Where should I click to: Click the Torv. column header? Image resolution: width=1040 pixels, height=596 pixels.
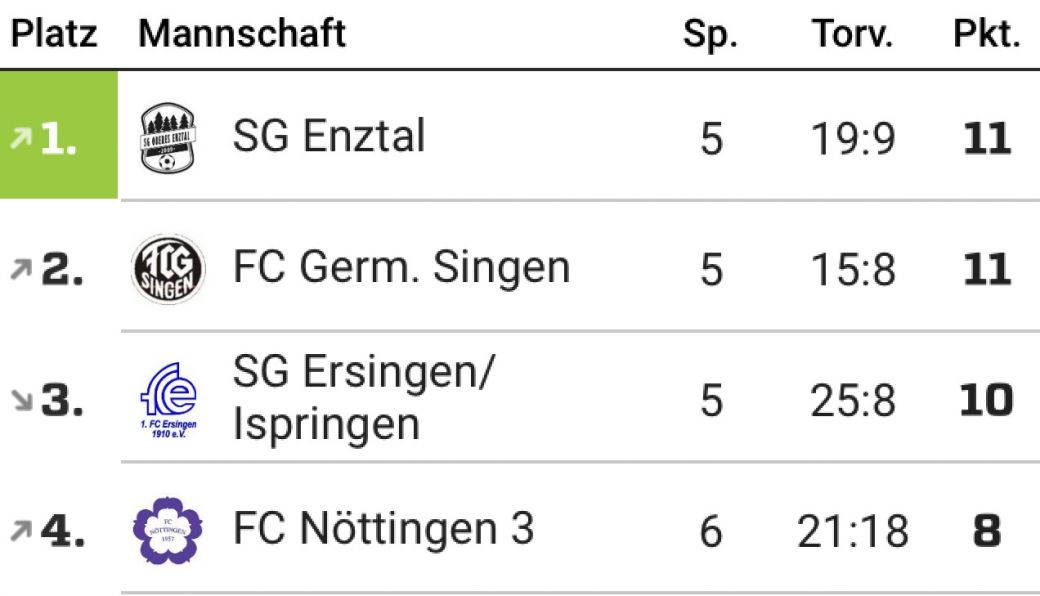click(x=852, y=34)
